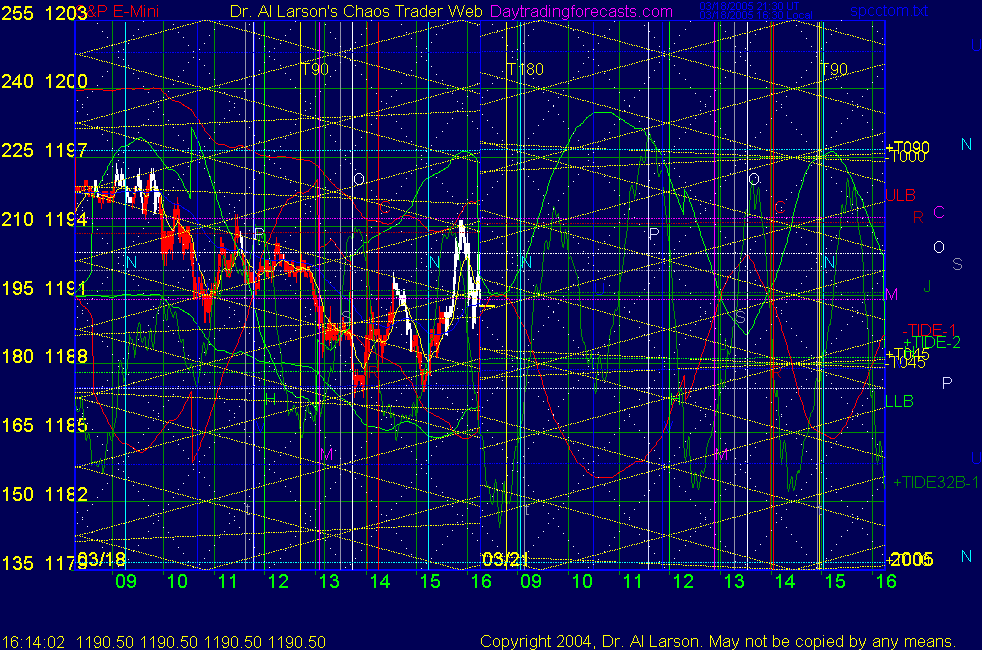Click the T180 marker label on the chart
982x650 pixels.
525,70
